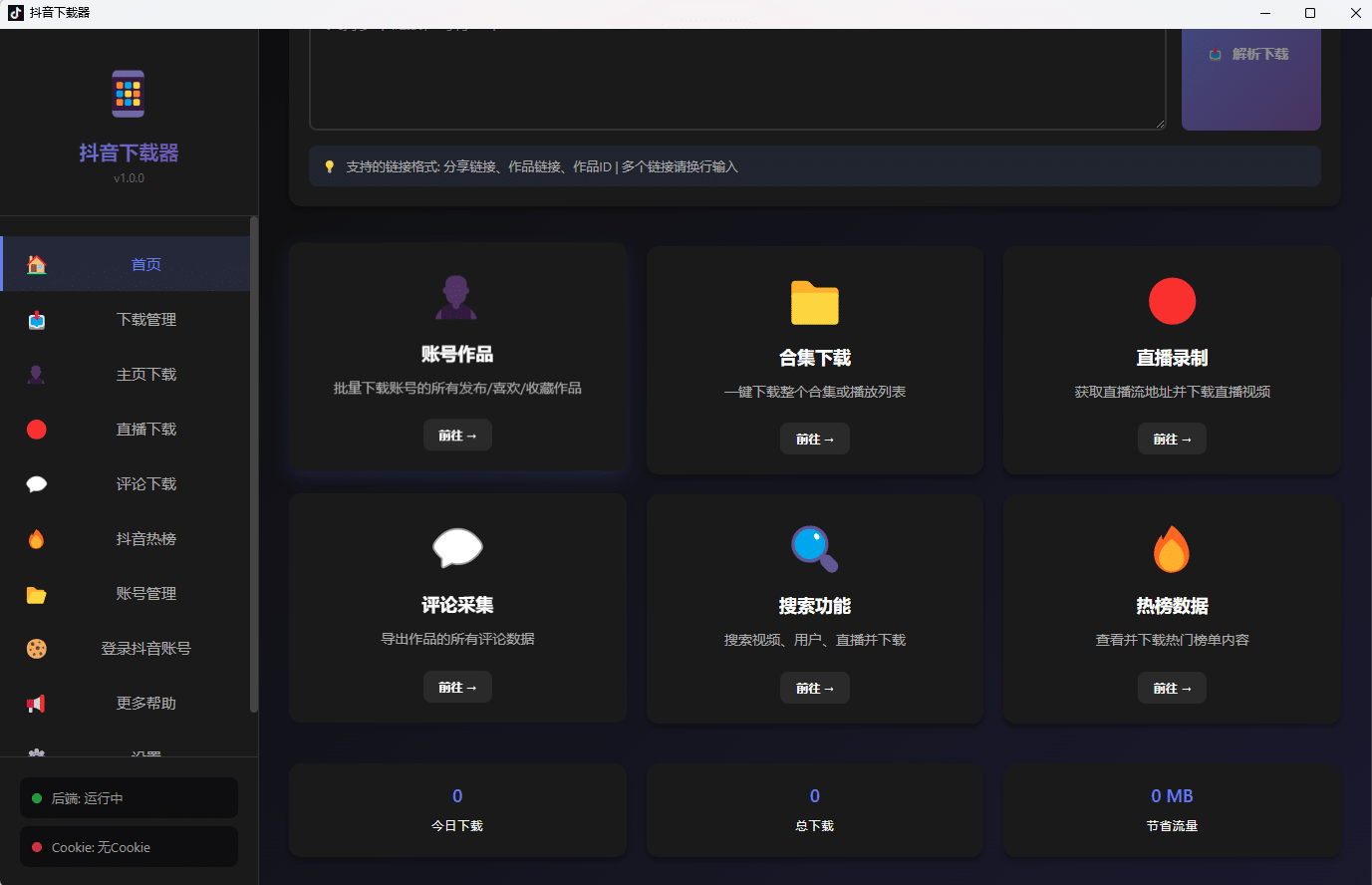
Task: Click the app logo above 抖音下载器
Action: point(128,93)
